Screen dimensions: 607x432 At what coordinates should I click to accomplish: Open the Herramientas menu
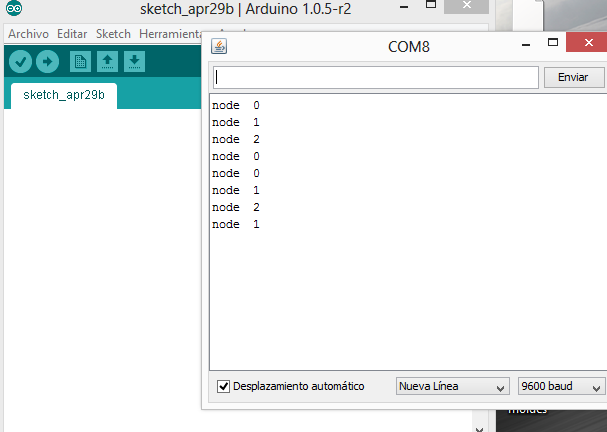tap(170, 34)
